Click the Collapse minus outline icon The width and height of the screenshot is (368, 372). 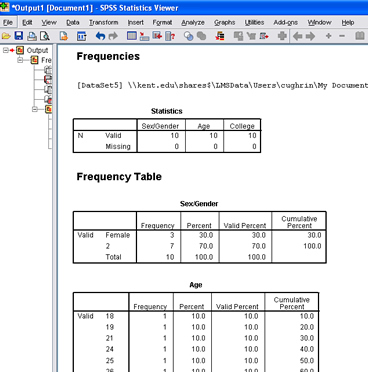[x=342, y=36]
